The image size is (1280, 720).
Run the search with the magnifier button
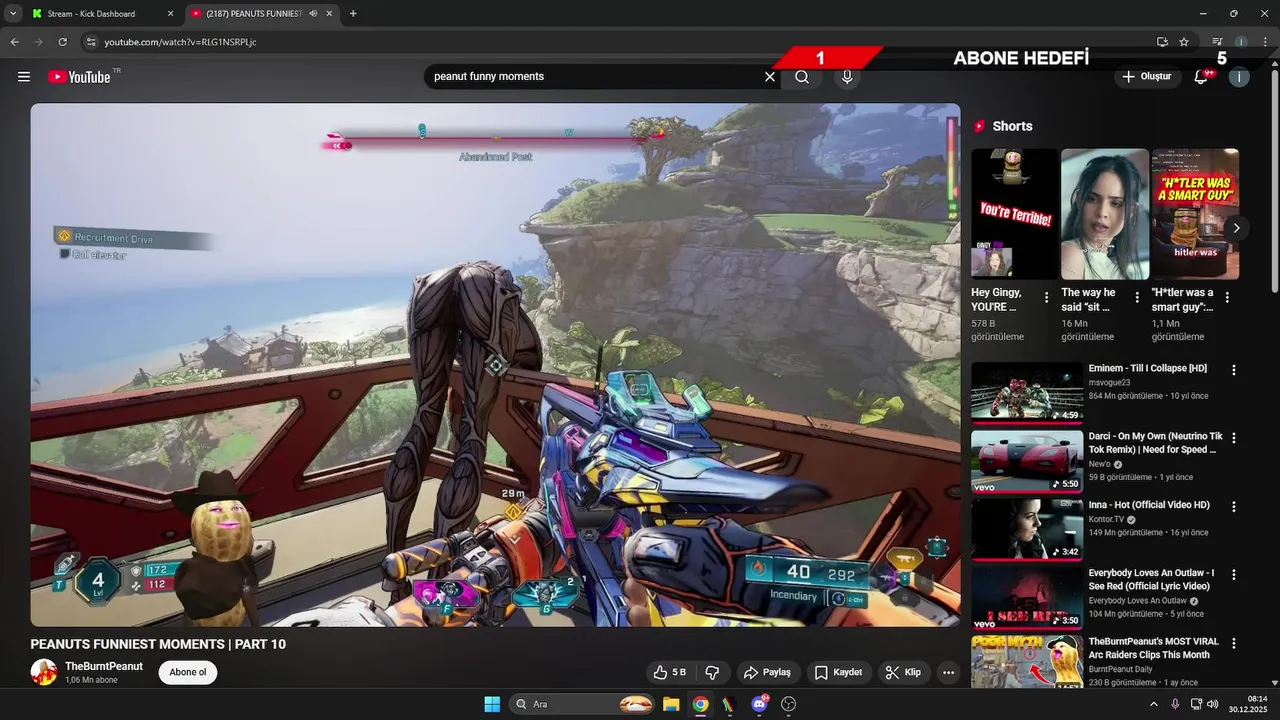tap(802, 77)
